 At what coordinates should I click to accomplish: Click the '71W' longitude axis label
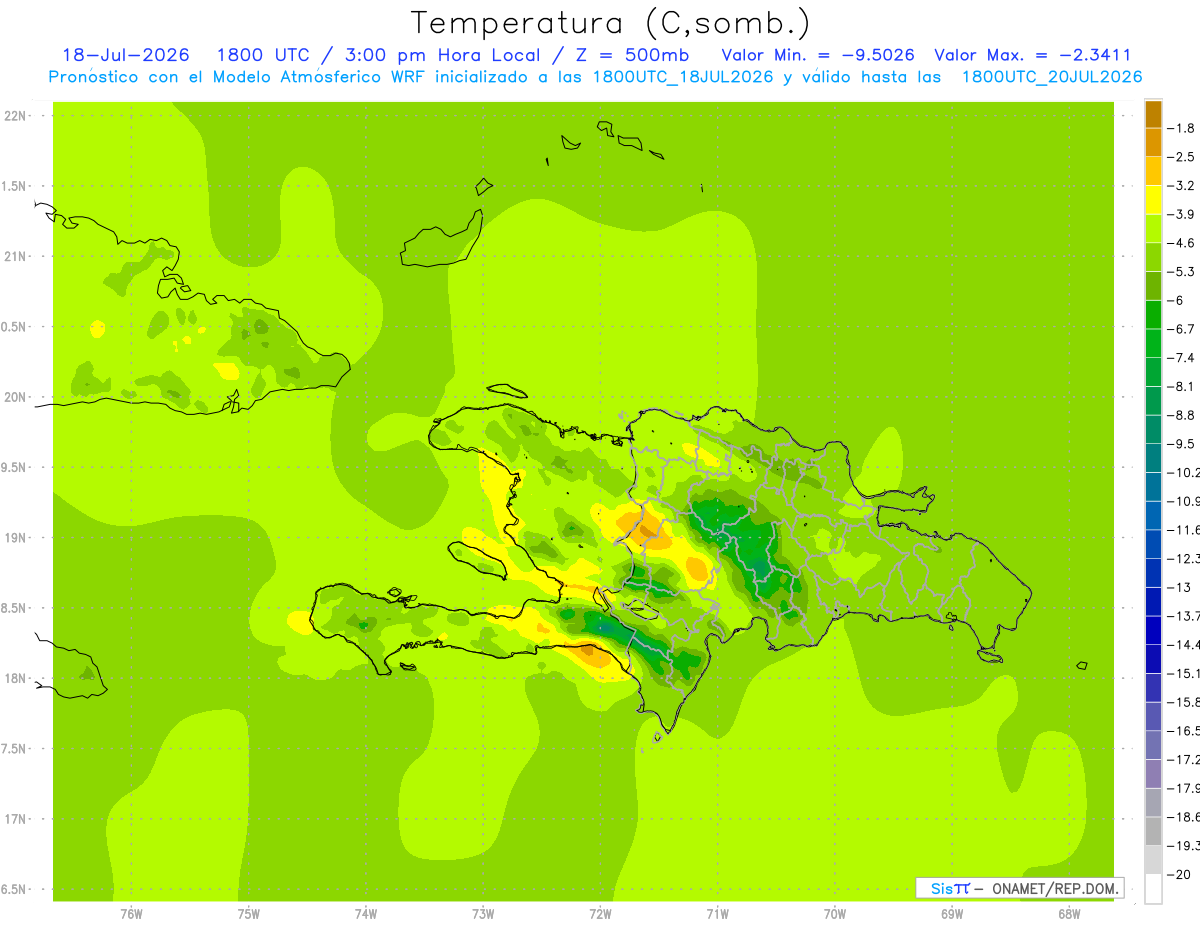tap(717, 914)
